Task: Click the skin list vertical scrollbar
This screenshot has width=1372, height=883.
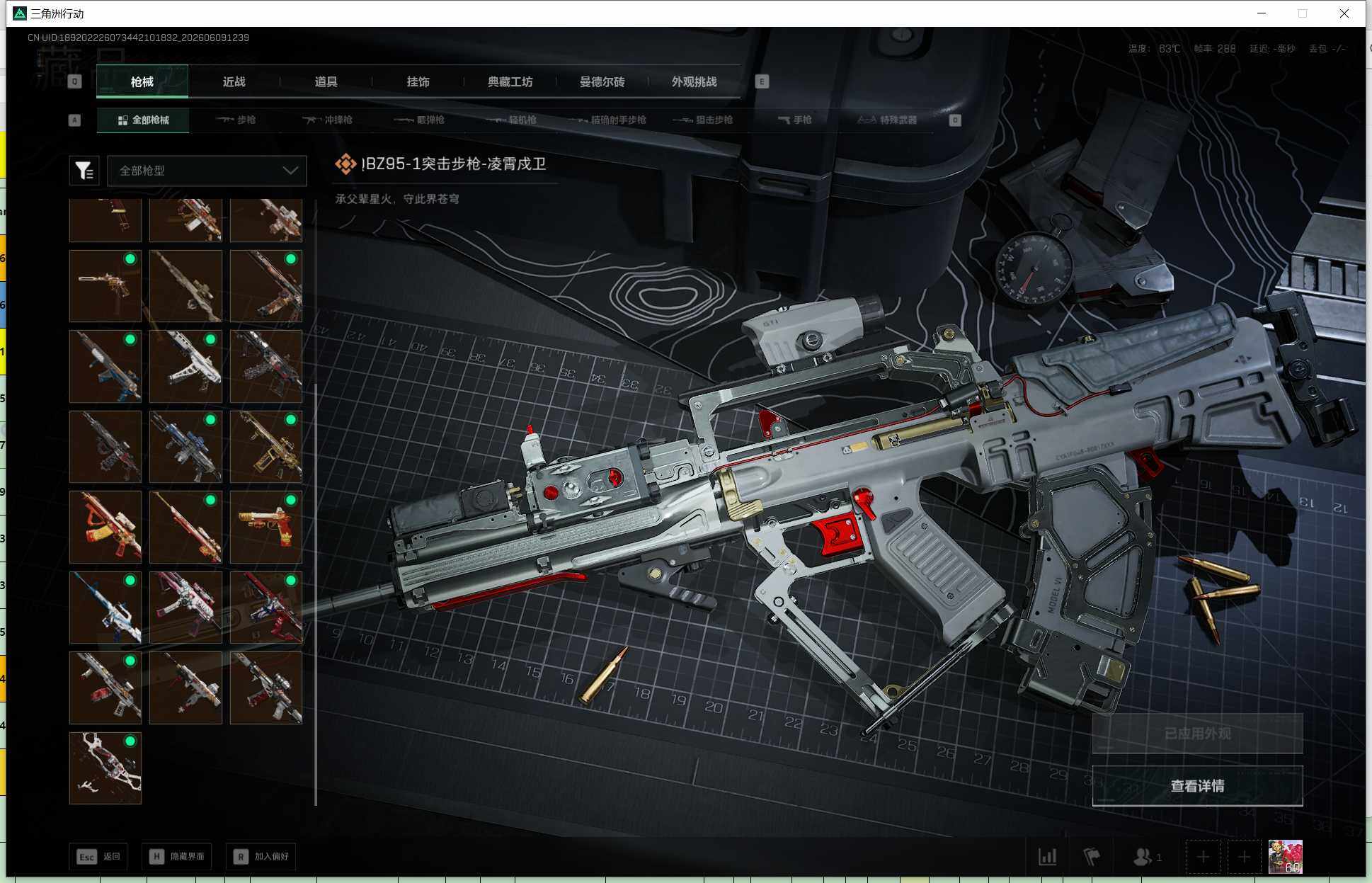Action: 316,593
